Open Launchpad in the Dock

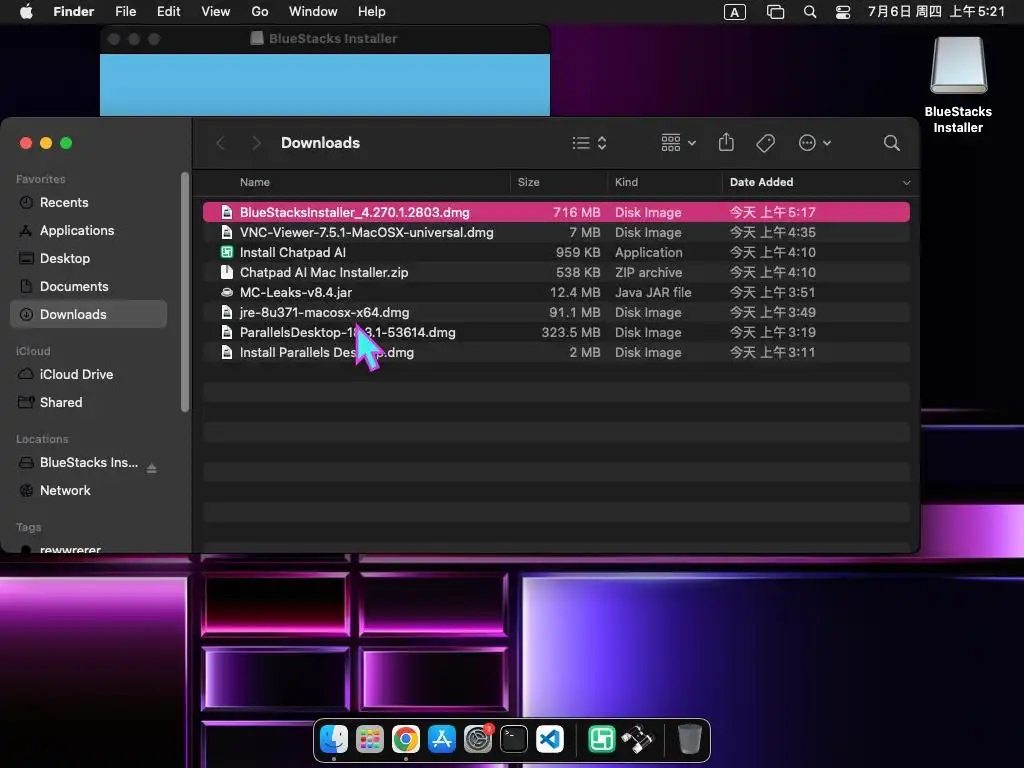tap(370, 739)
